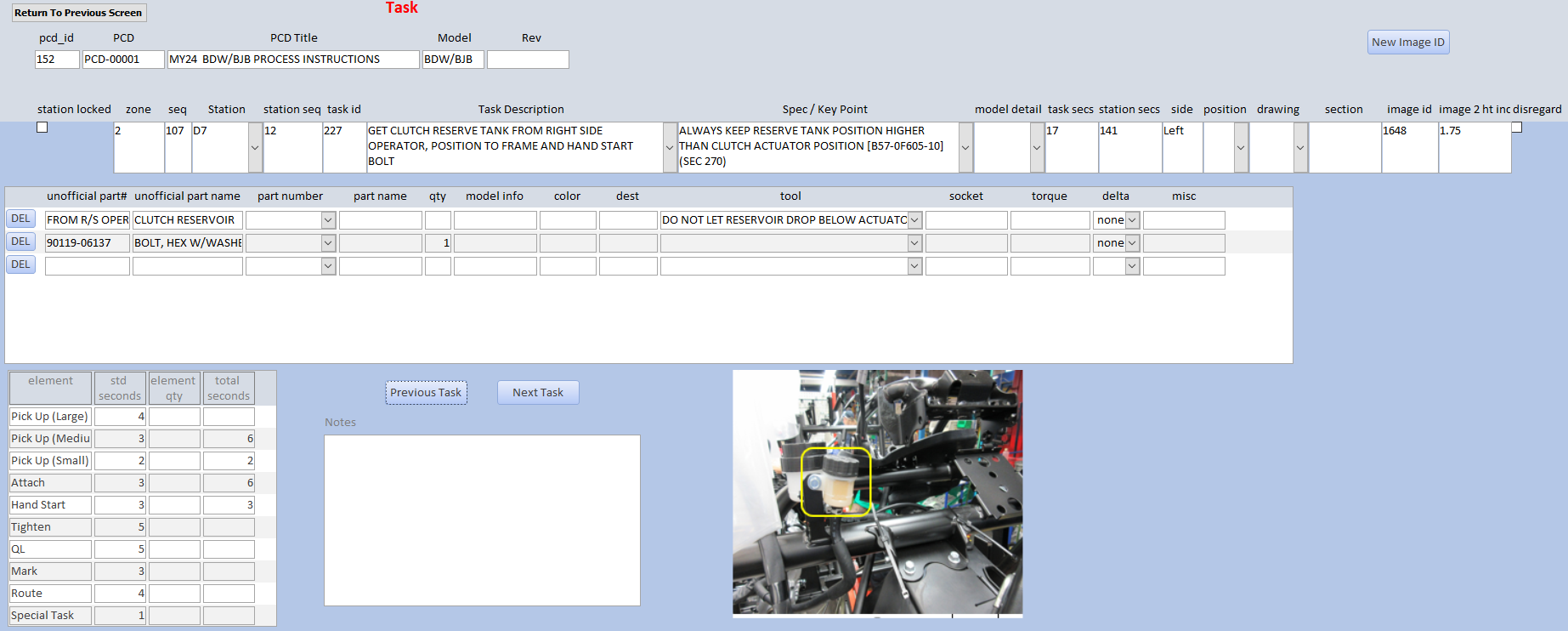Delete the BOLT, HEX W/WASHER row

[x=20, y=242]
